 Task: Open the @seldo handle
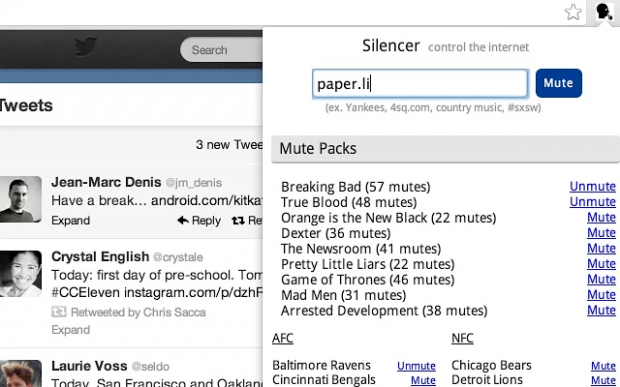[x=150, y=367]
